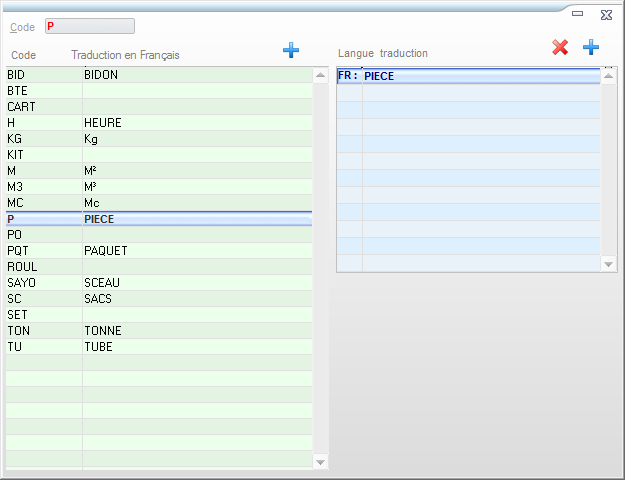Screen dimensions: 625x480
Task: Click the up arrow of the translation list scrollbar
Action: coord(609,75)
